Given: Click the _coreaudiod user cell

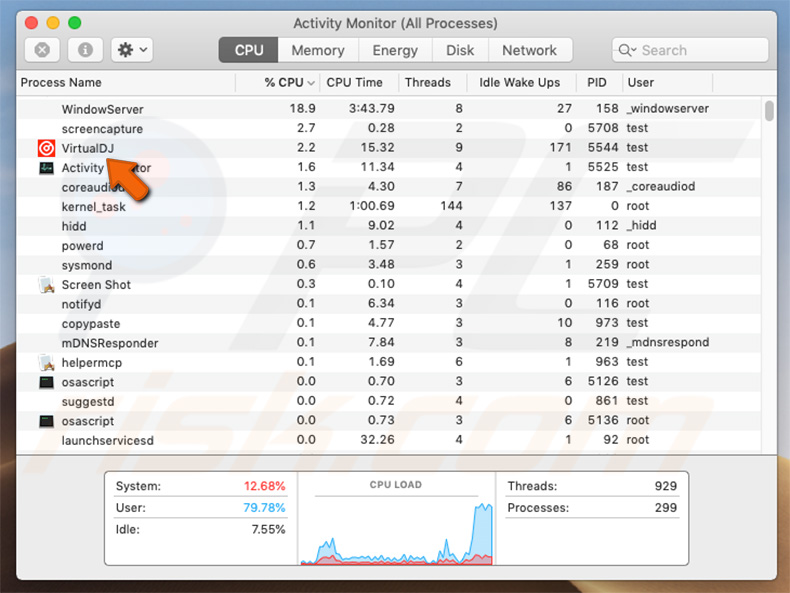Looking at the screenshot, I should tap(661, 186).
